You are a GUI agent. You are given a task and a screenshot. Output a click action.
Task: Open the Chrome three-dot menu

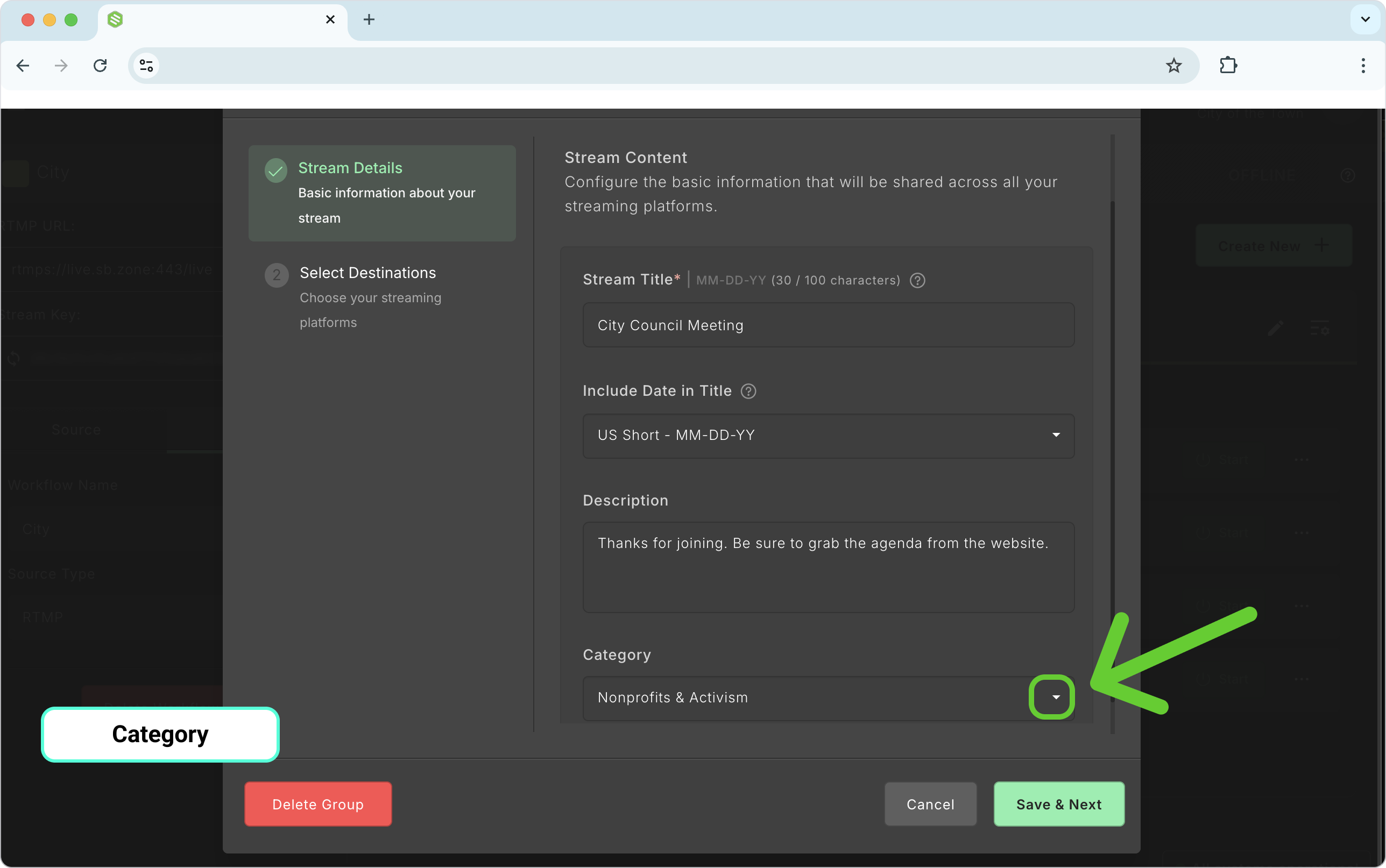click(1363, 66)
